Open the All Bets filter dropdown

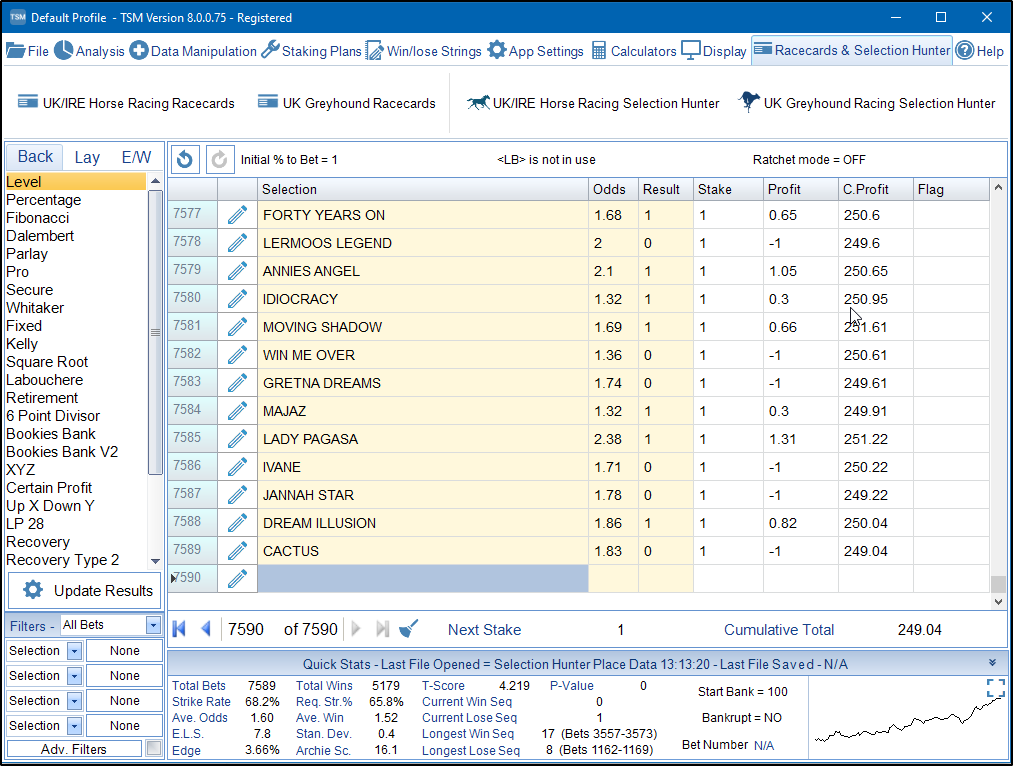tap(153, 625)
